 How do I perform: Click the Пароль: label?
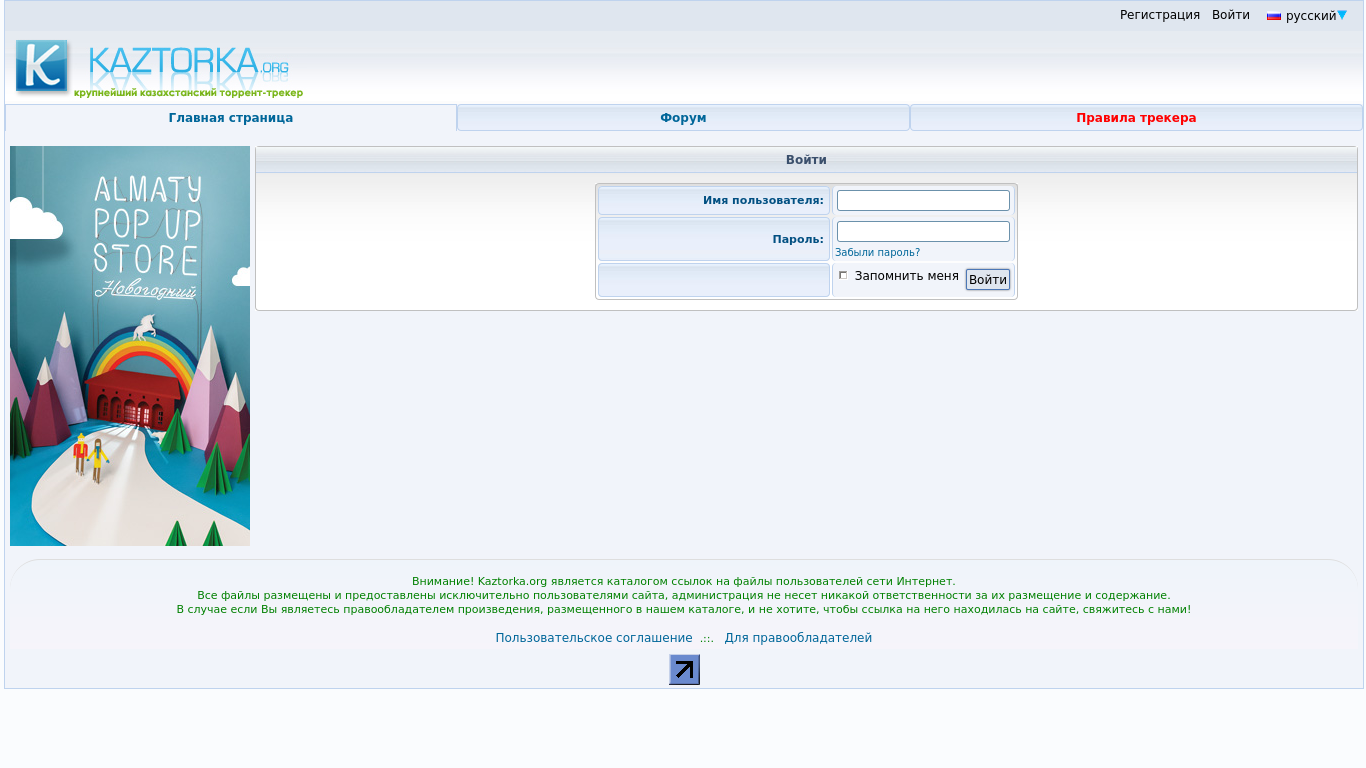point(798,239)
